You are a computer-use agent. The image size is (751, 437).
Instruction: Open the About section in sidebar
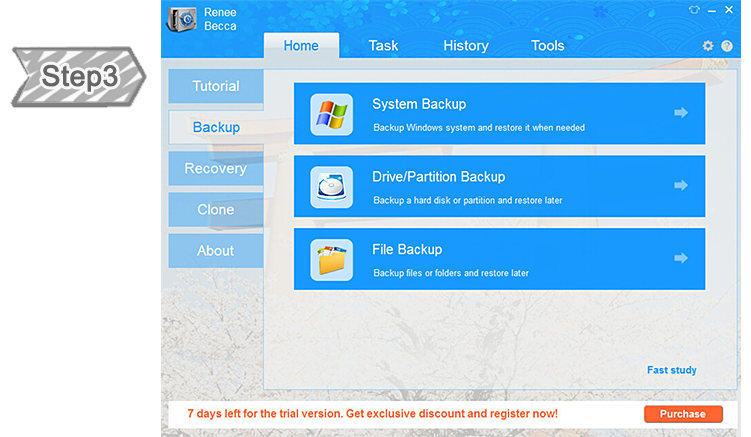click(216, 250)
